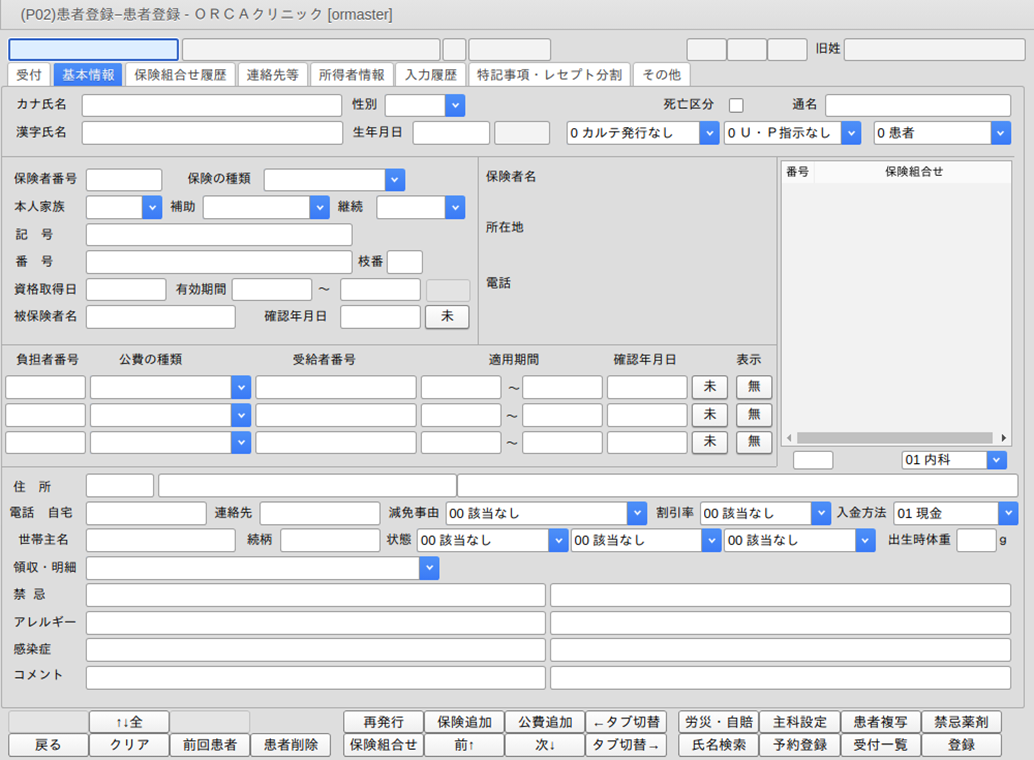Toggle the 死亡区分 checkbox
Image resolution: width=1034 pixels, height=760 pixels.
pyautogui.click(x=736, y=105)
